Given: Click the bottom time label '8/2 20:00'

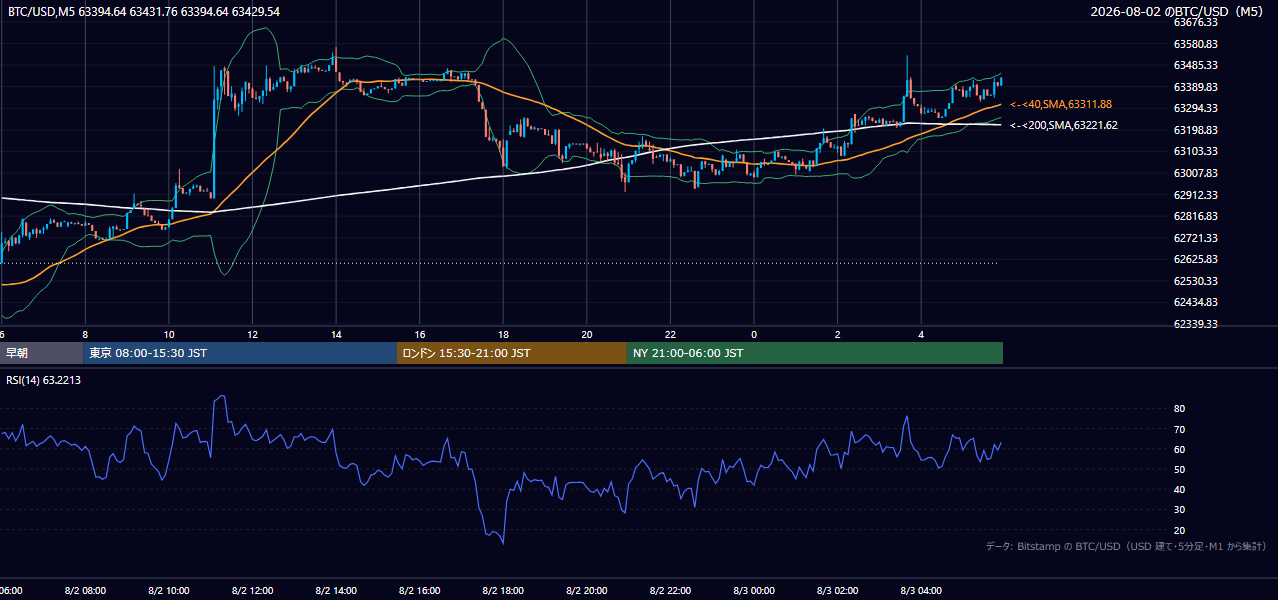Looking at the screenshot, I should coord(587,591).
